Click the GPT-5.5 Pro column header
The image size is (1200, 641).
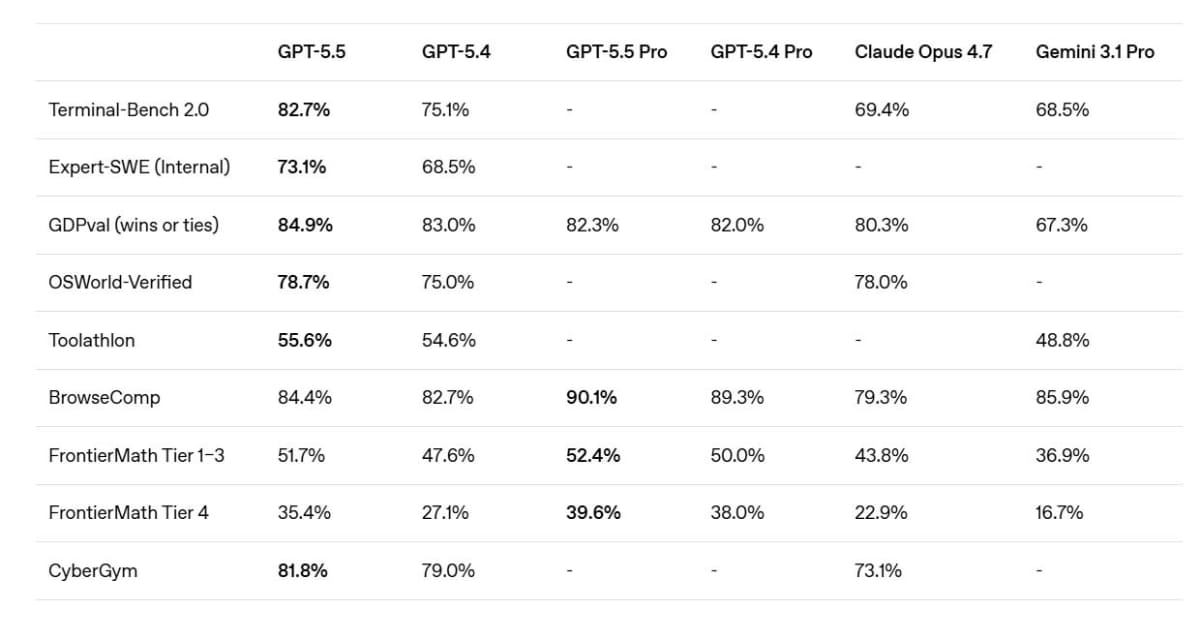tap(616, 52)
